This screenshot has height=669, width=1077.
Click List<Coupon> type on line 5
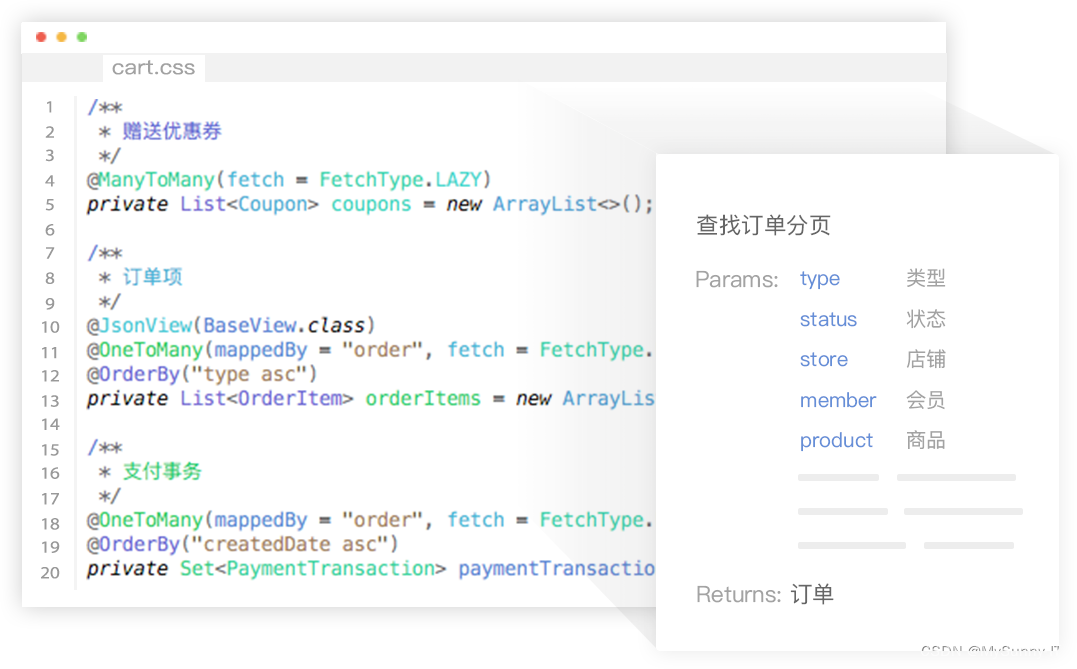click(x=249, y=205)
